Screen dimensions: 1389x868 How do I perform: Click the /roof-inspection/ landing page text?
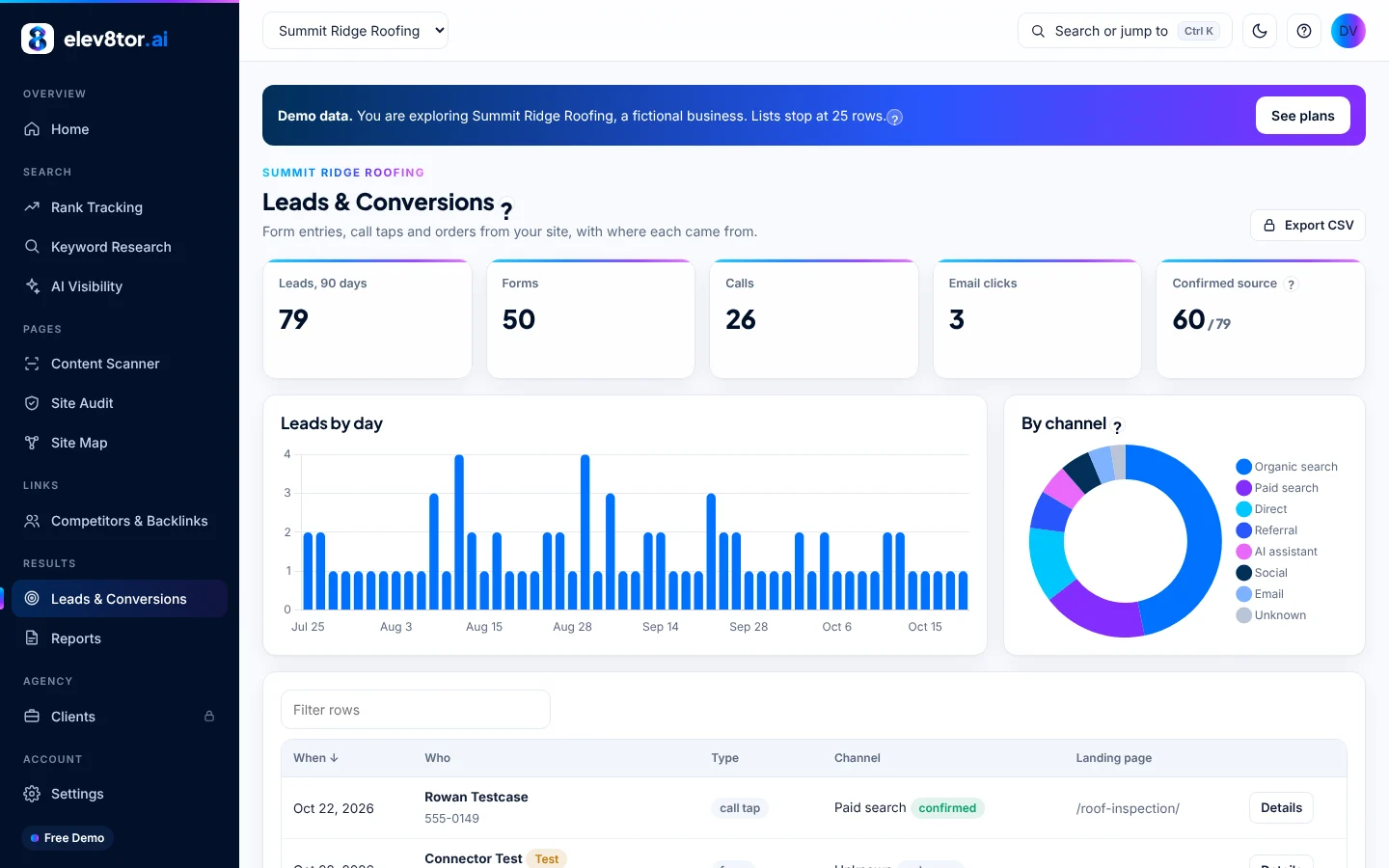click(1128, 808)
